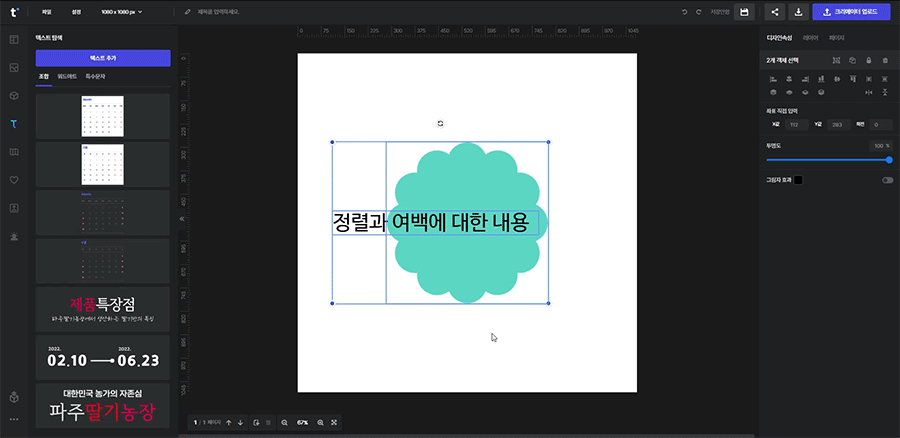Screen dimensions: 900x438
Task: Click the 텍스트 추가 button
Action: click(x=102, y=58)
